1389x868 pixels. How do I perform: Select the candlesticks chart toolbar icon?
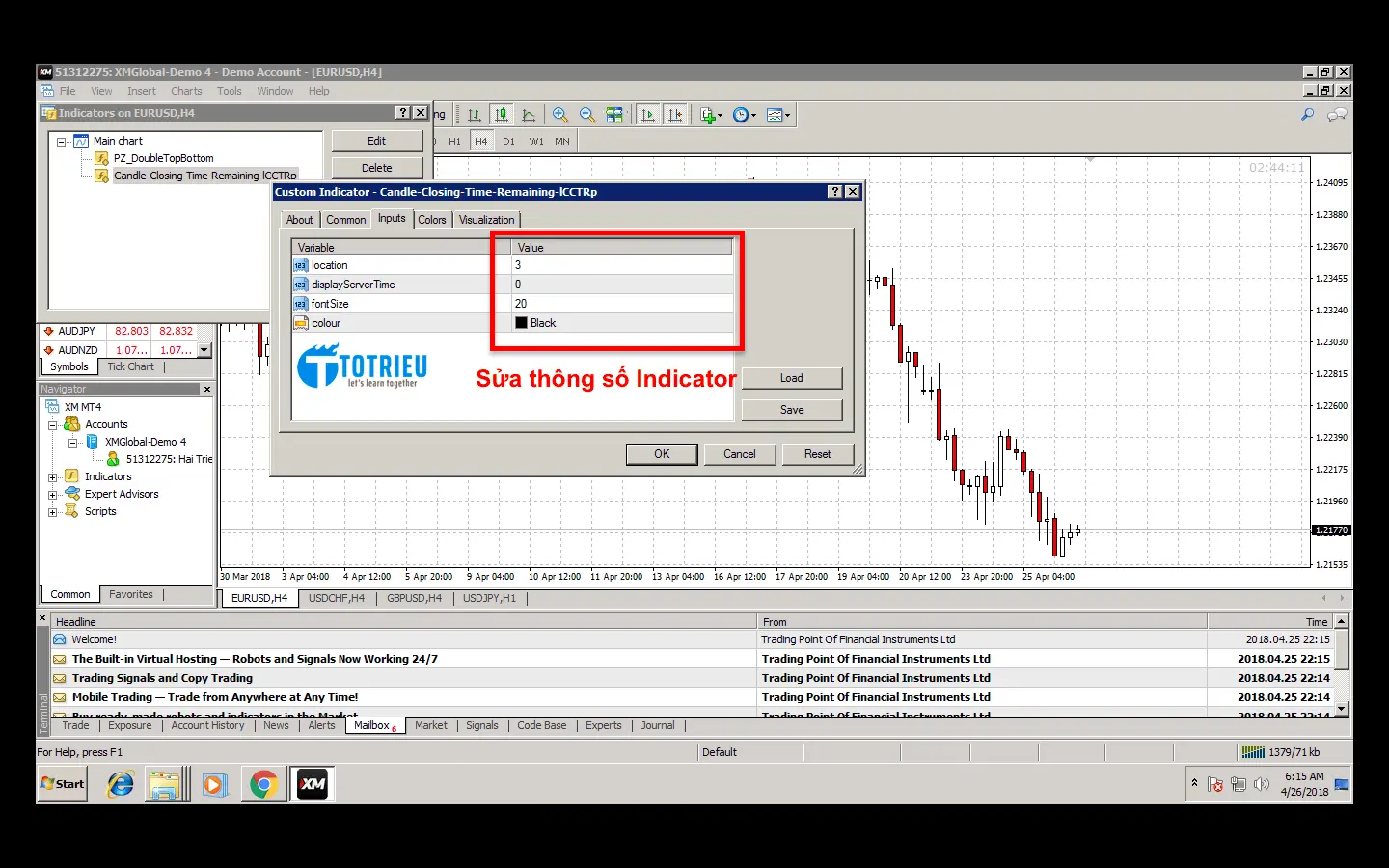(502, 115)
